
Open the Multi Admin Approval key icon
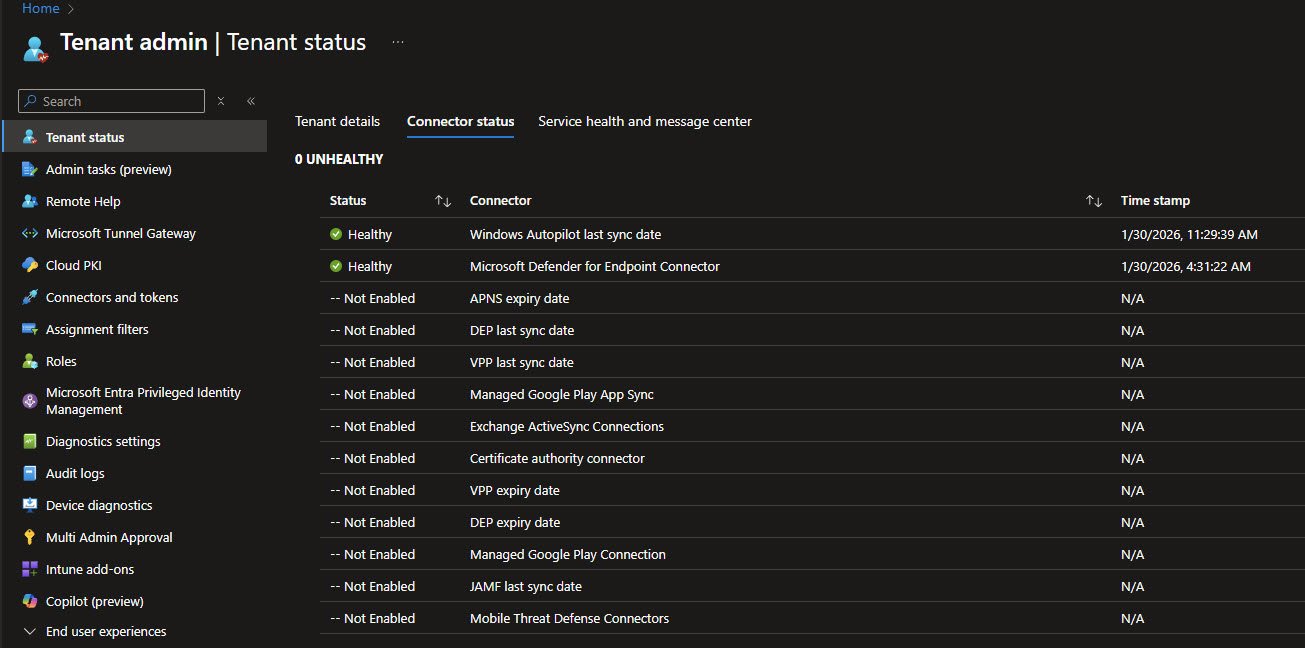[x=29, y=537]
